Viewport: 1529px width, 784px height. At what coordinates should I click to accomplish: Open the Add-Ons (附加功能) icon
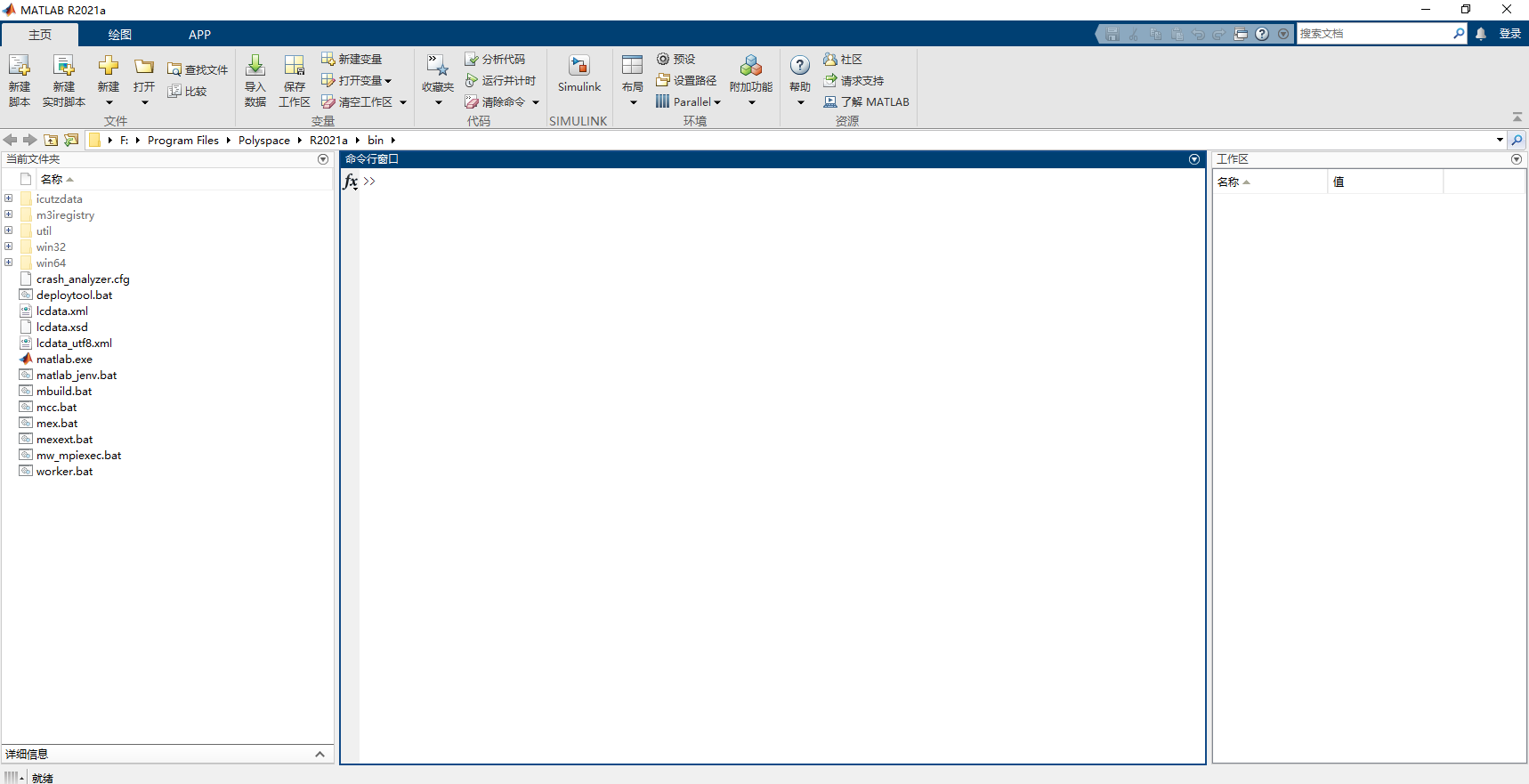[x=750, y=67]
